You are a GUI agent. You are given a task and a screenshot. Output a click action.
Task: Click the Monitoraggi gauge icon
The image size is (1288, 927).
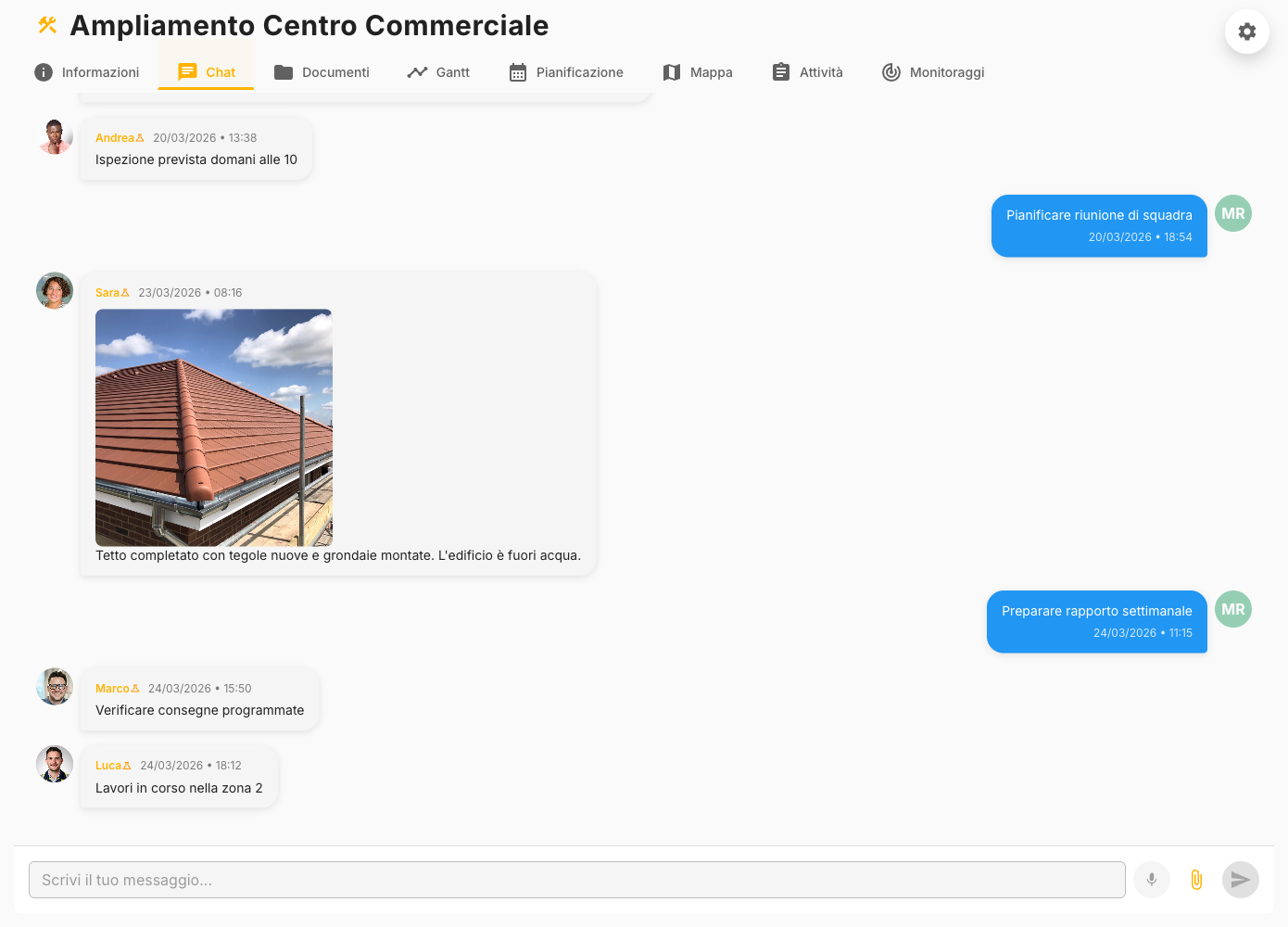point(890,70)
